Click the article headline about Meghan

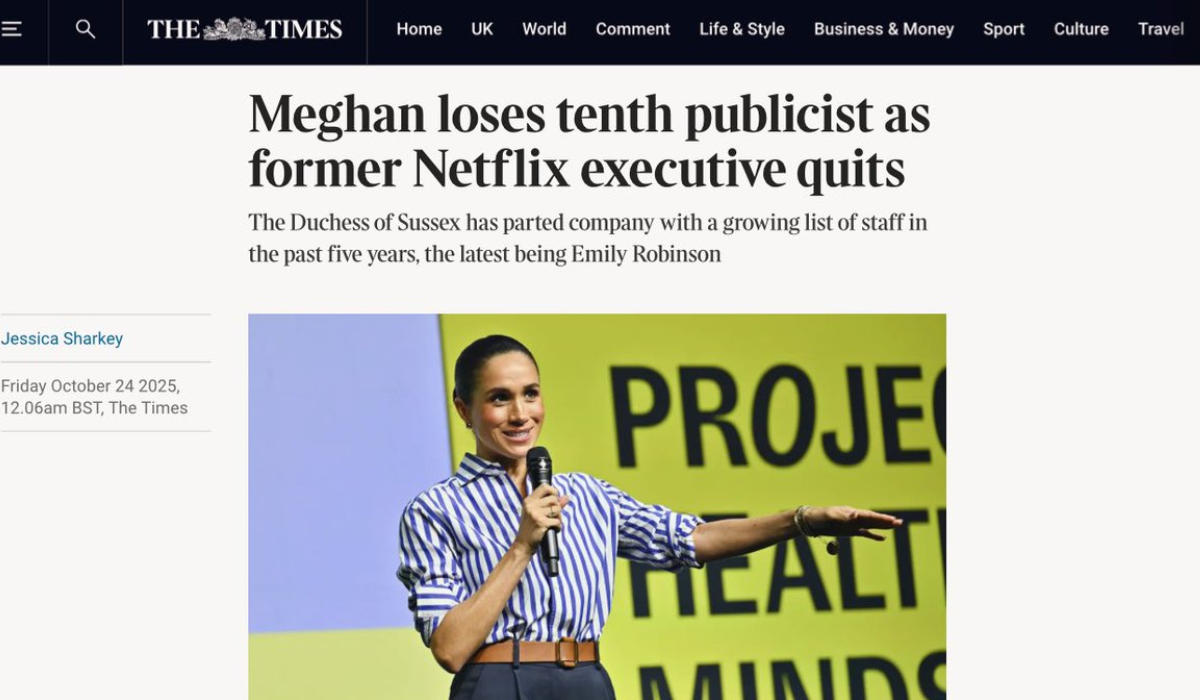589,142
